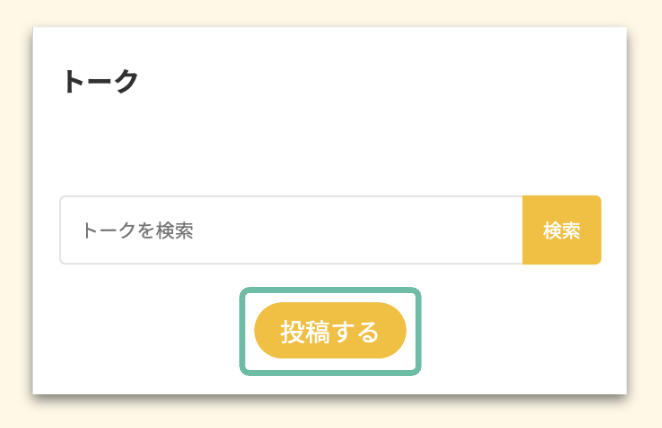Start a new post with 投稿する
Image resolution: width=662 pixels, height=428 pixels.
[x=330, y=330]
